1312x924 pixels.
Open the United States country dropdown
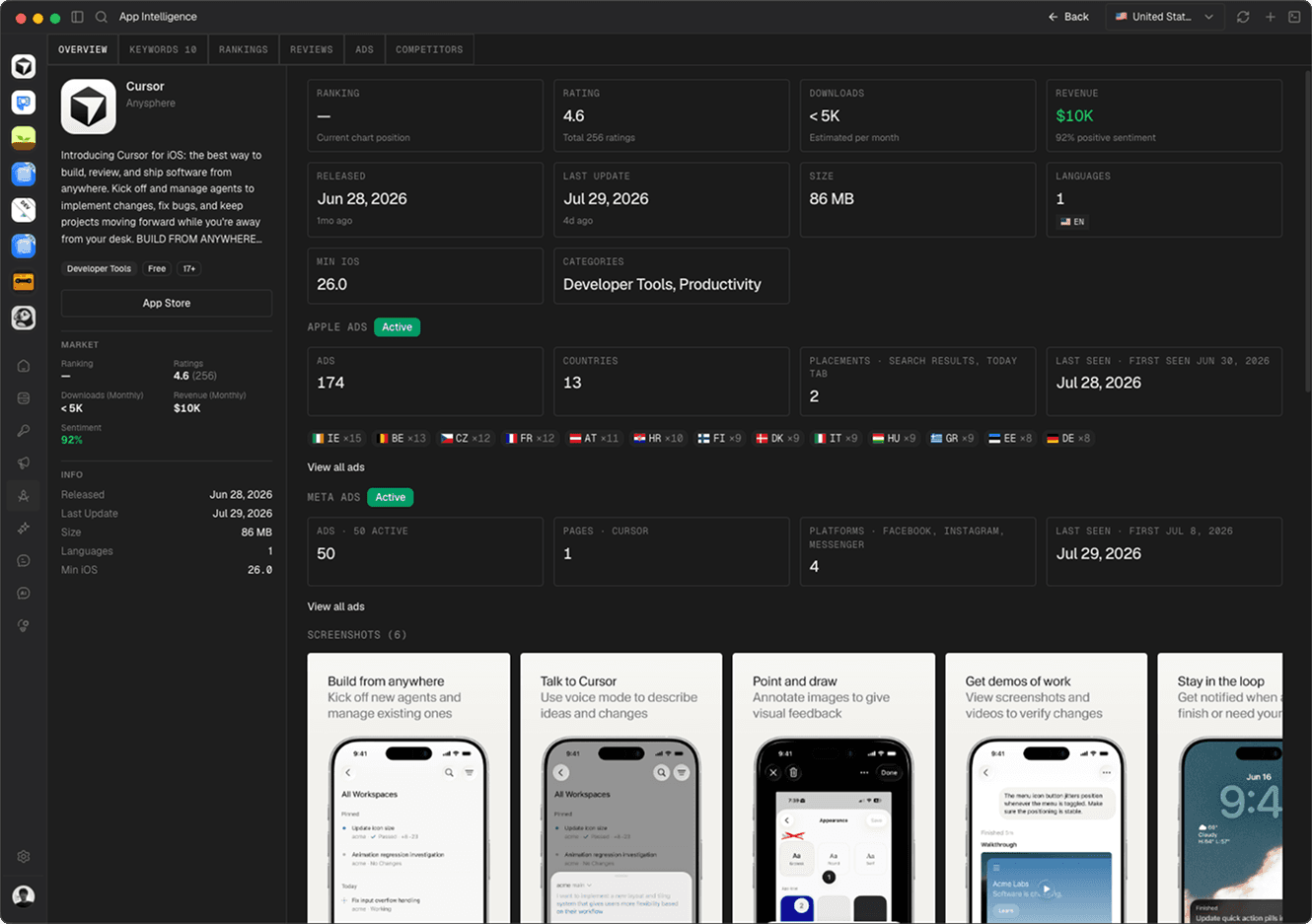point(1165,17)
